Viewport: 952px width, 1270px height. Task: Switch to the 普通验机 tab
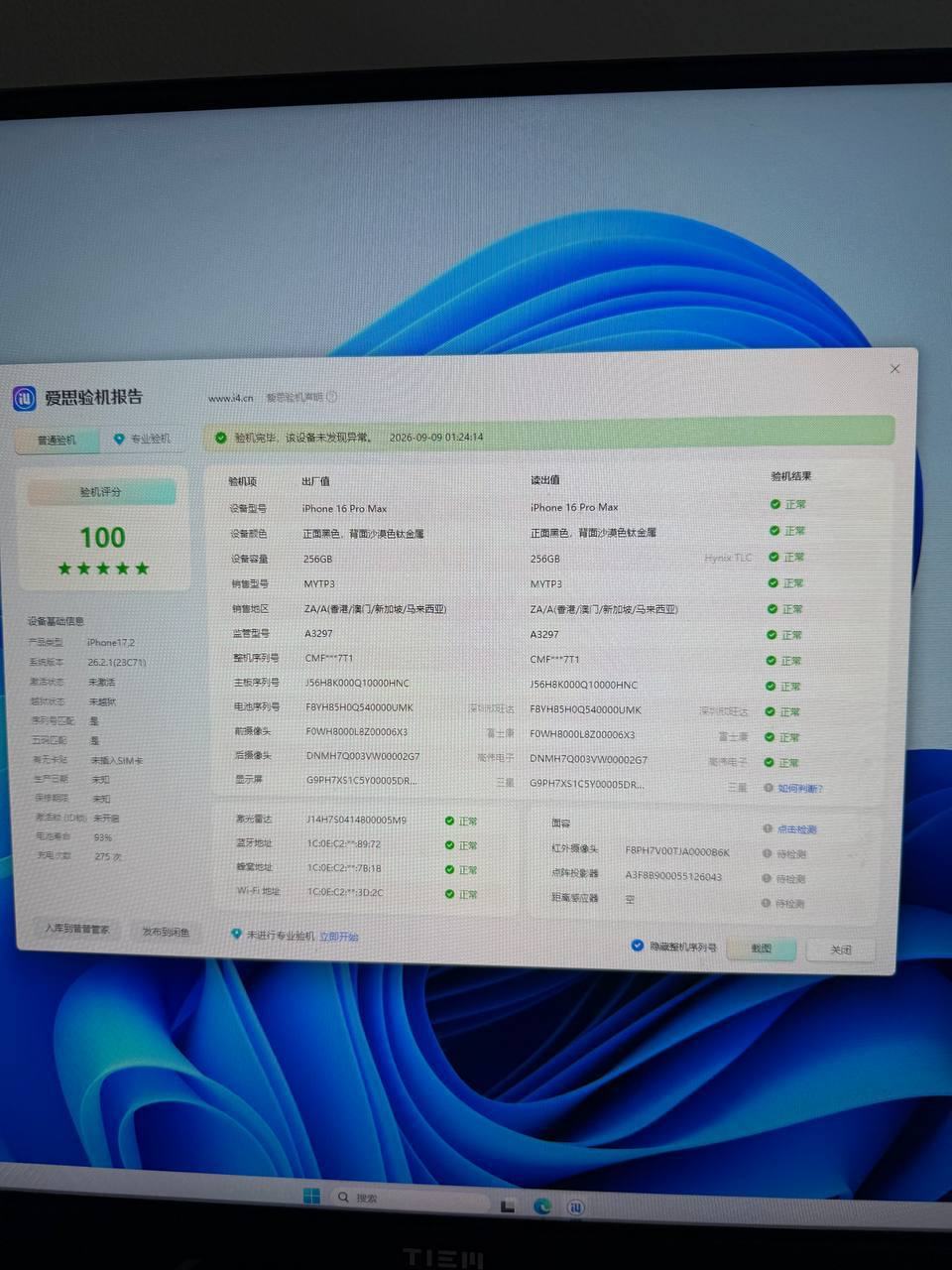(x=57, y=440)
